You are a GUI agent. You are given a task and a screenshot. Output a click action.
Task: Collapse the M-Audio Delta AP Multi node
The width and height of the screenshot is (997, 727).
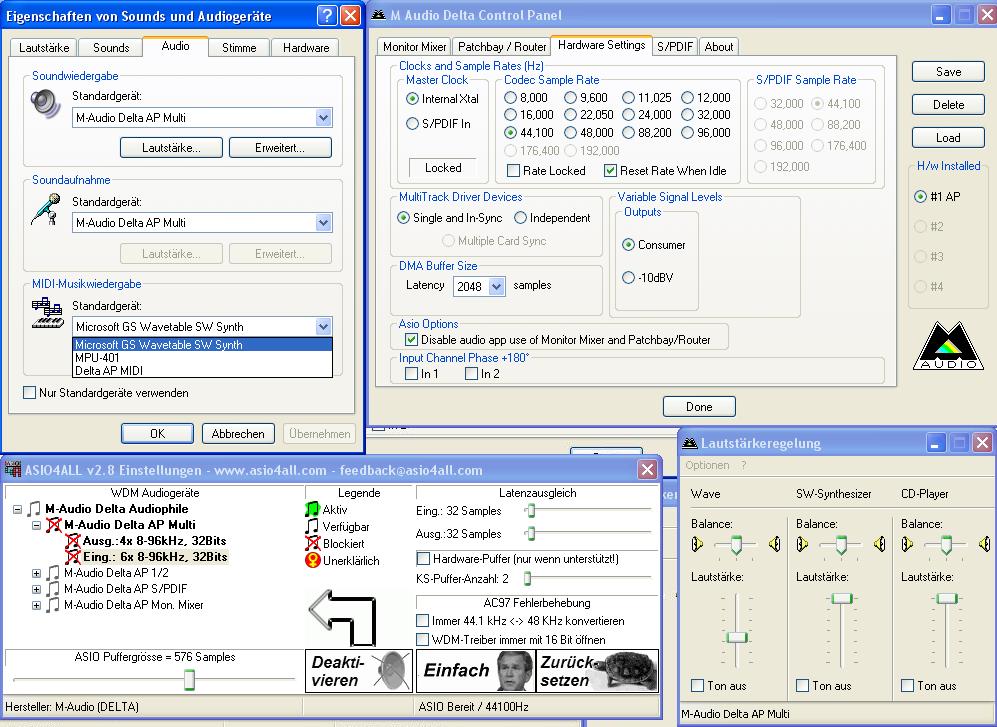coord(36,525)
